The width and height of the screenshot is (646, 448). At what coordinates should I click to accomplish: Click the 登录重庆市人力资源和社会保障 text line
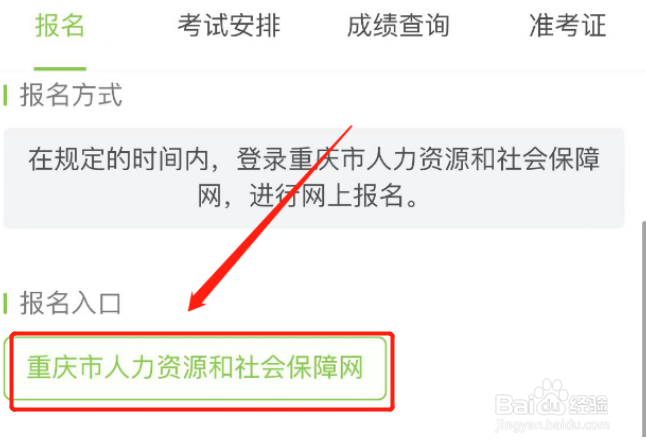tap(418, 159)
